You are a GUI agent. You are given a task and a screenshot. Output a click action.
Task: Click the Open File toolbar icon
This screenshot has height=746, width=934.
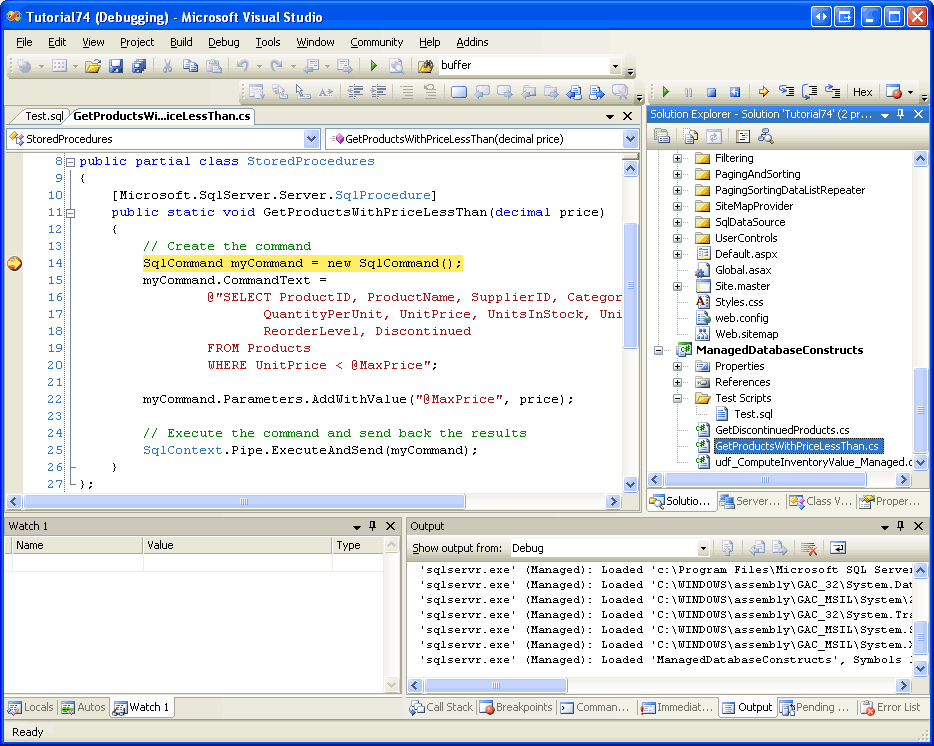[x=92, y=66]
